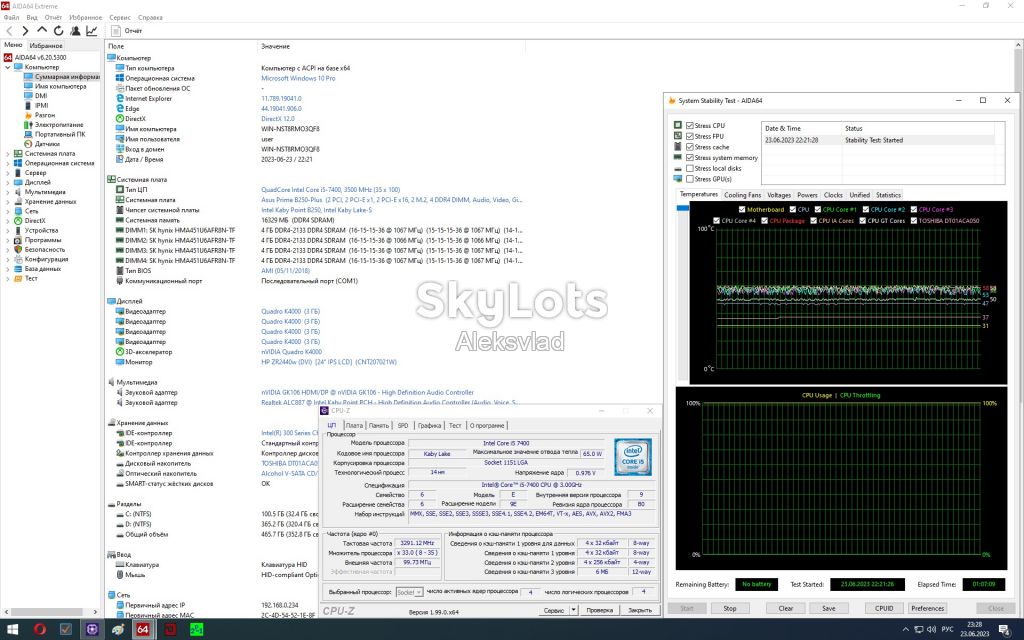This screenshot has height=640, width=1024.
Task: Open the Сервис menu
Action: tap(120, 18)
